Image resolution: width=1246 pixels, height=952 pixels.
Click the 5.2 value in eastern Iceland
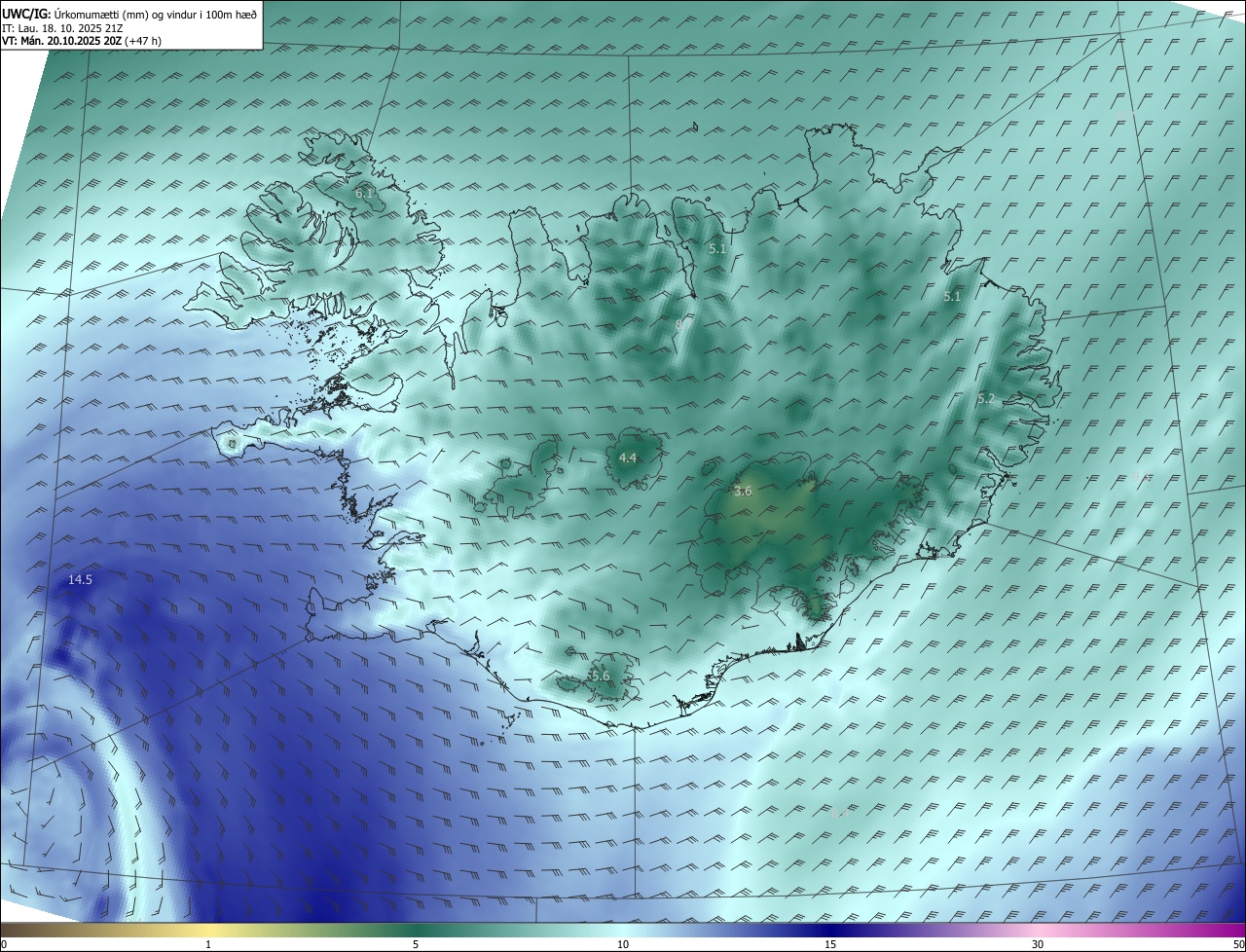click(x=986, y=398)
